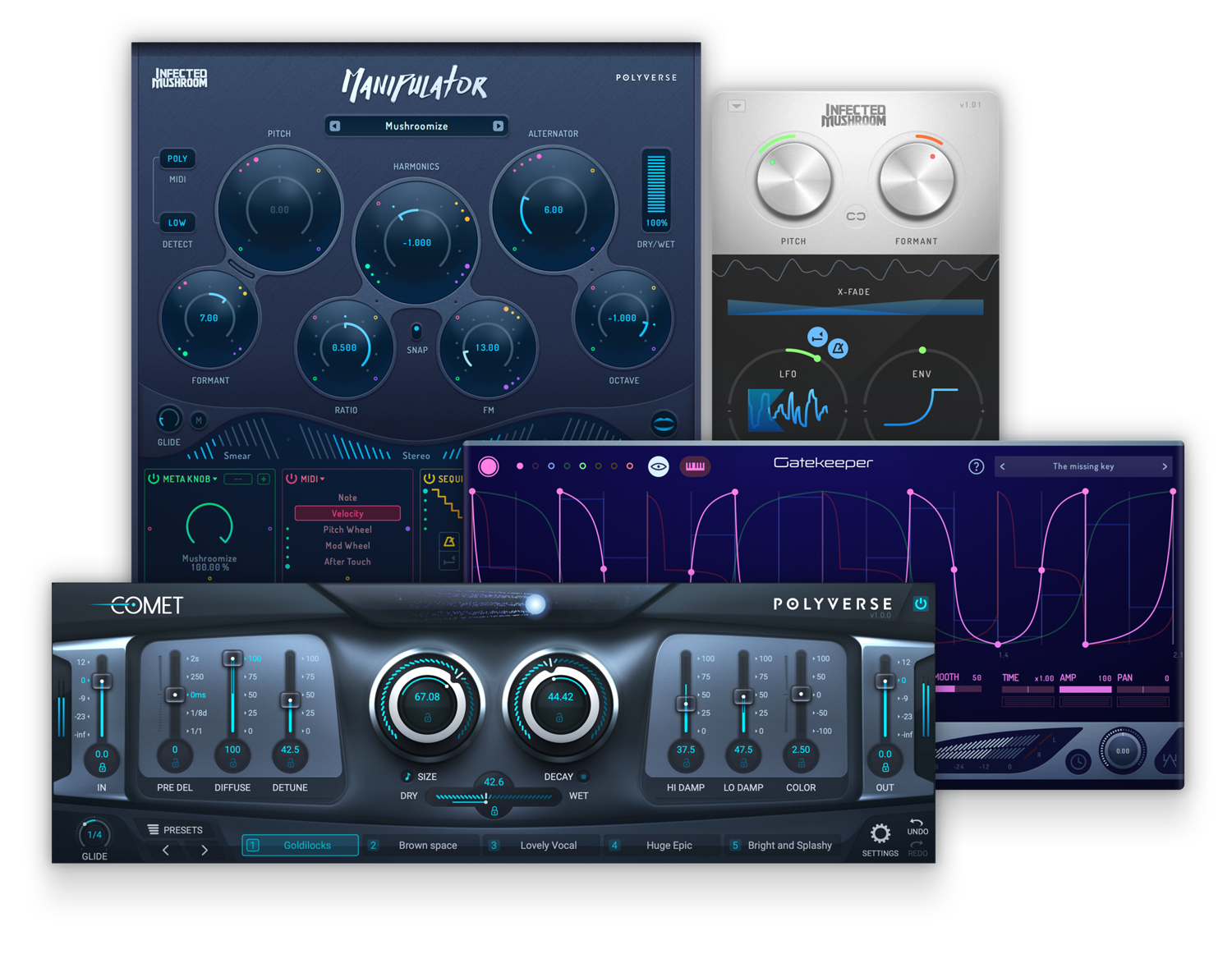Click the Comet settings gear icon
This screenshot has height=968, width=1232.
(x=880, y=834)
